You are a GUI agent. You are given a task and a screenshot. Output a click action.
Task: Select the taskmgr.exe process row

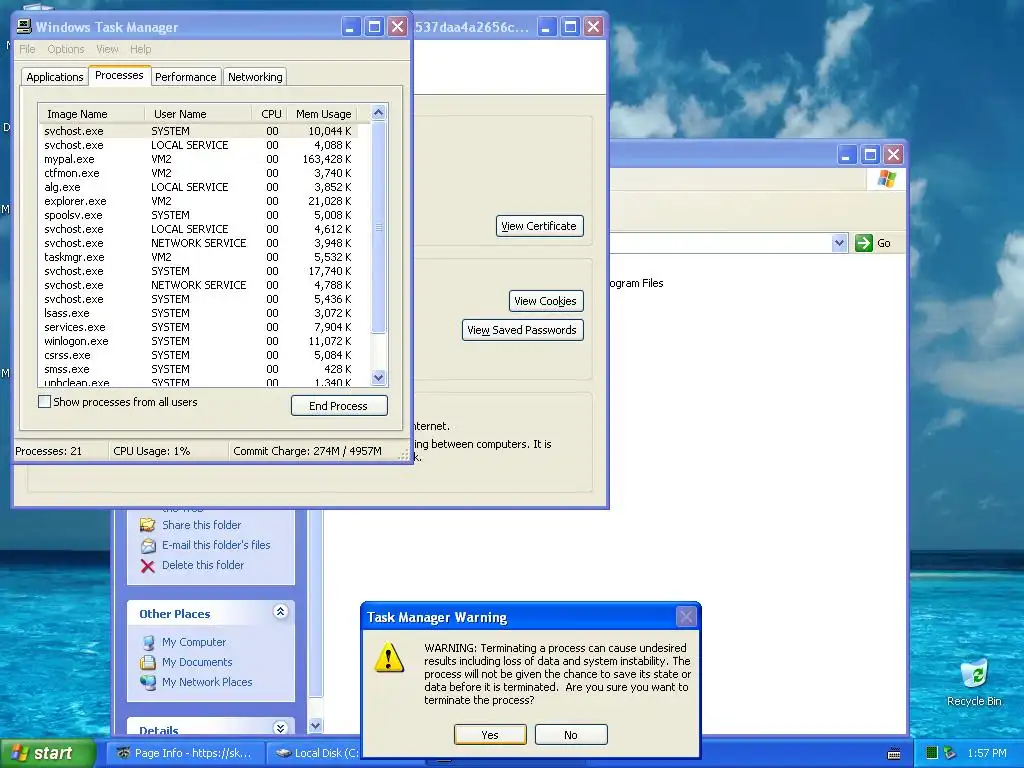(x=199, y=257)
